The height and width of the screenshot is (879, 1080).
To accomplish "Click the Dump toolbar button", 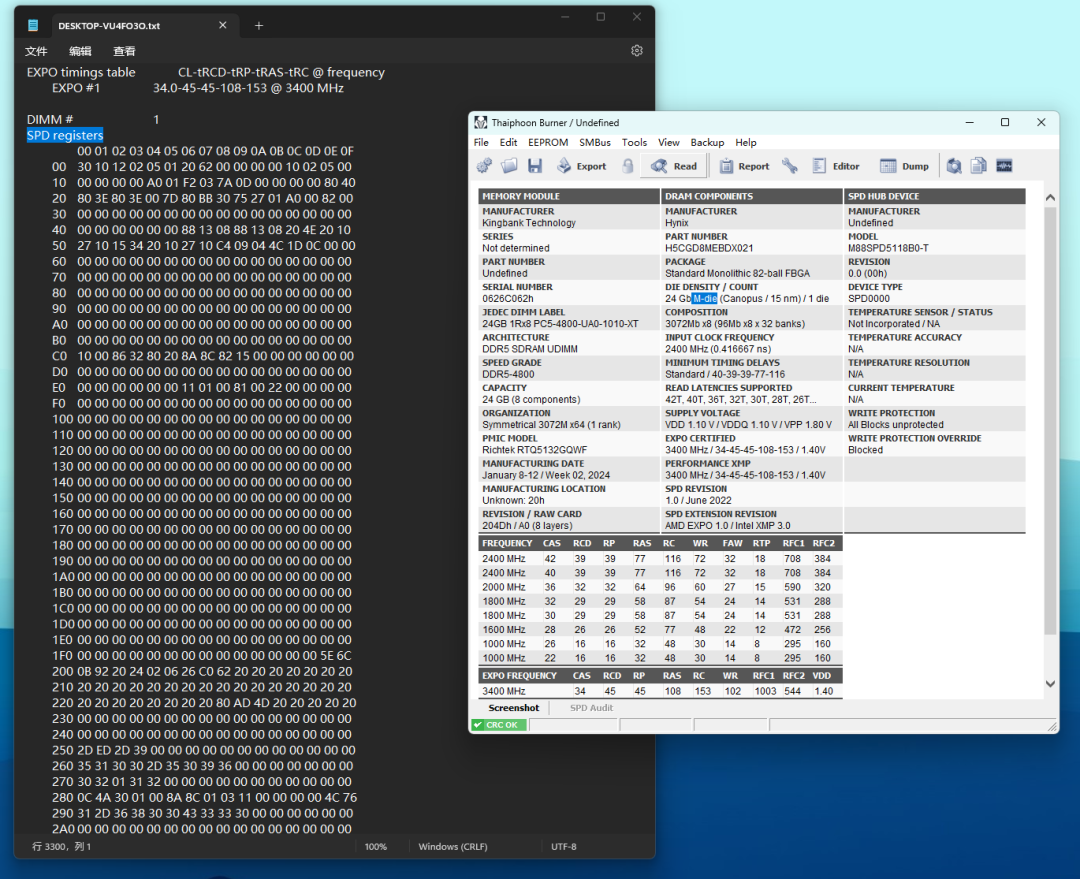I will pos(904,166).
